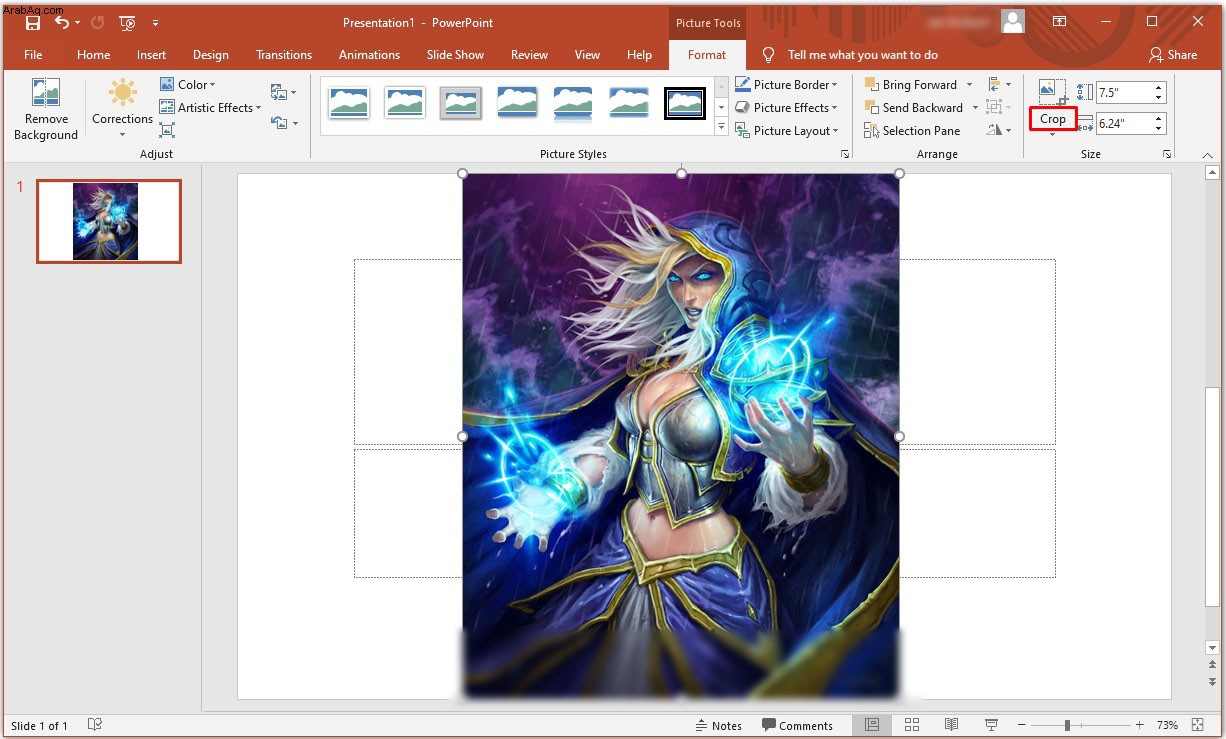Collapse the ribbon with the caret
This screenshot has height=739, width=1226.
pyautogui.click(x=1208, y=155)
